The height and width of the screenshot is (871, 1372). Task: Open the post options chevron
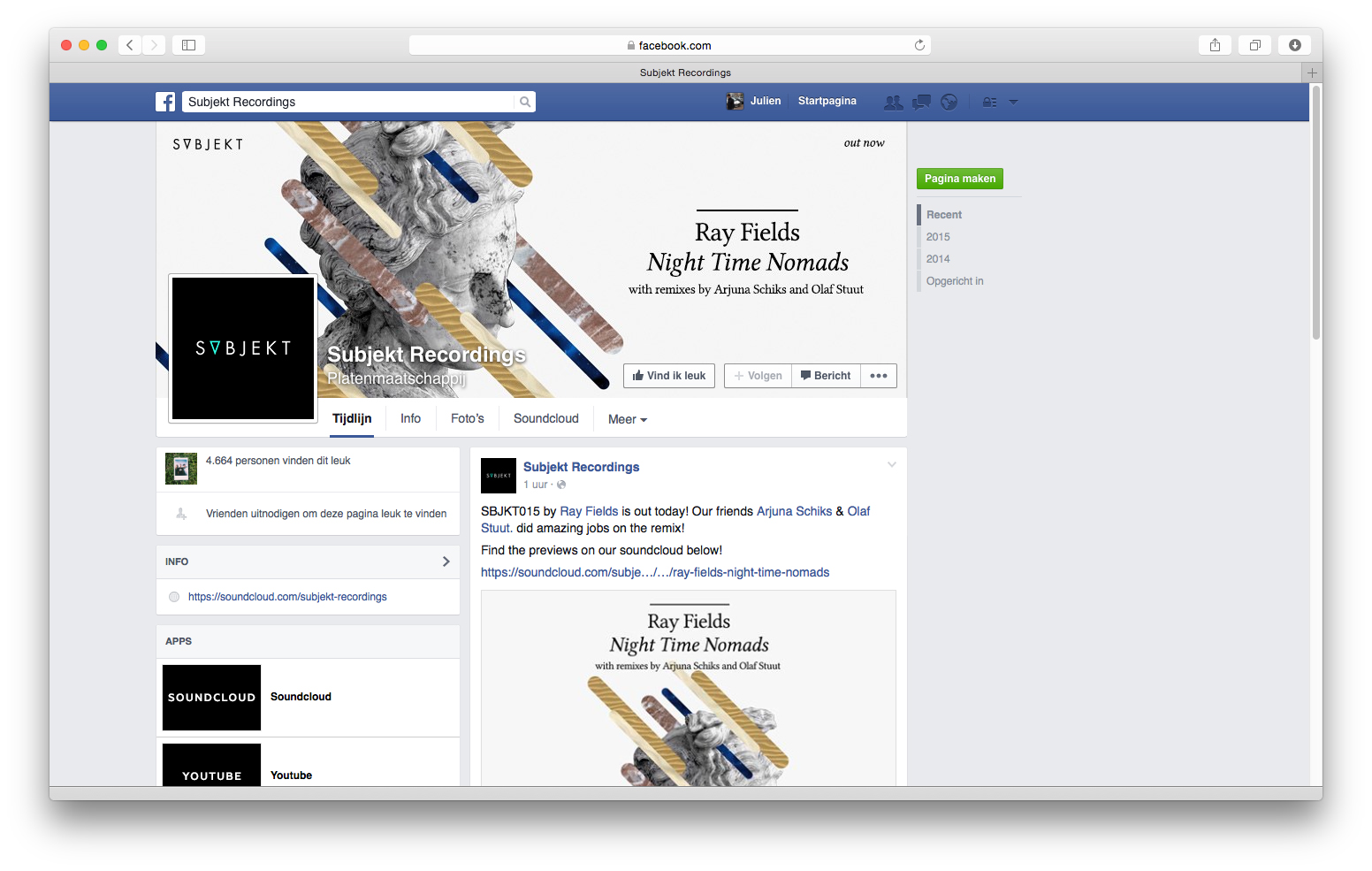coord(892,464)
